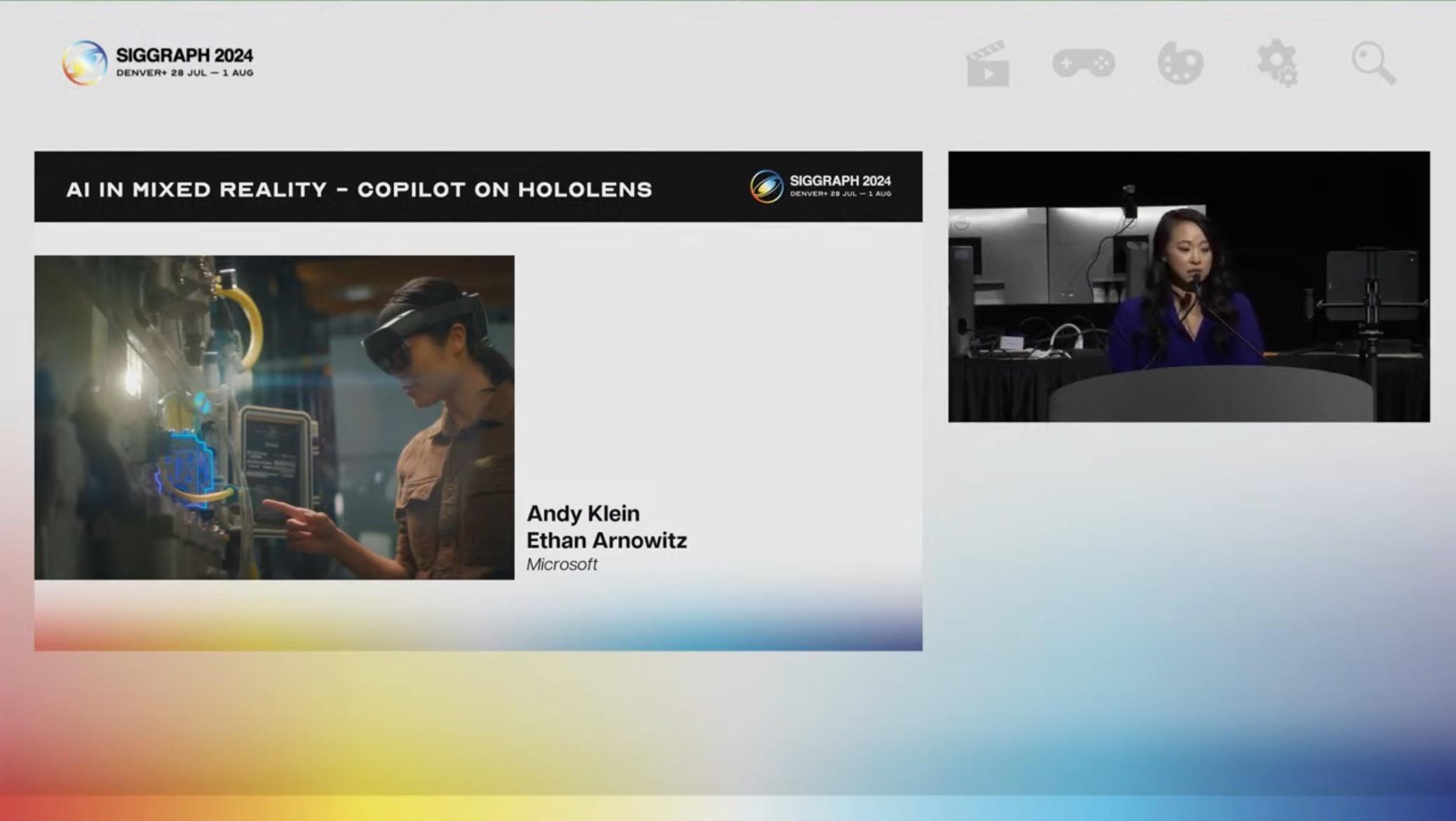This screenshot has width=1456, height=821.
Task: Open the game controller section
Action: (1084, 63)
